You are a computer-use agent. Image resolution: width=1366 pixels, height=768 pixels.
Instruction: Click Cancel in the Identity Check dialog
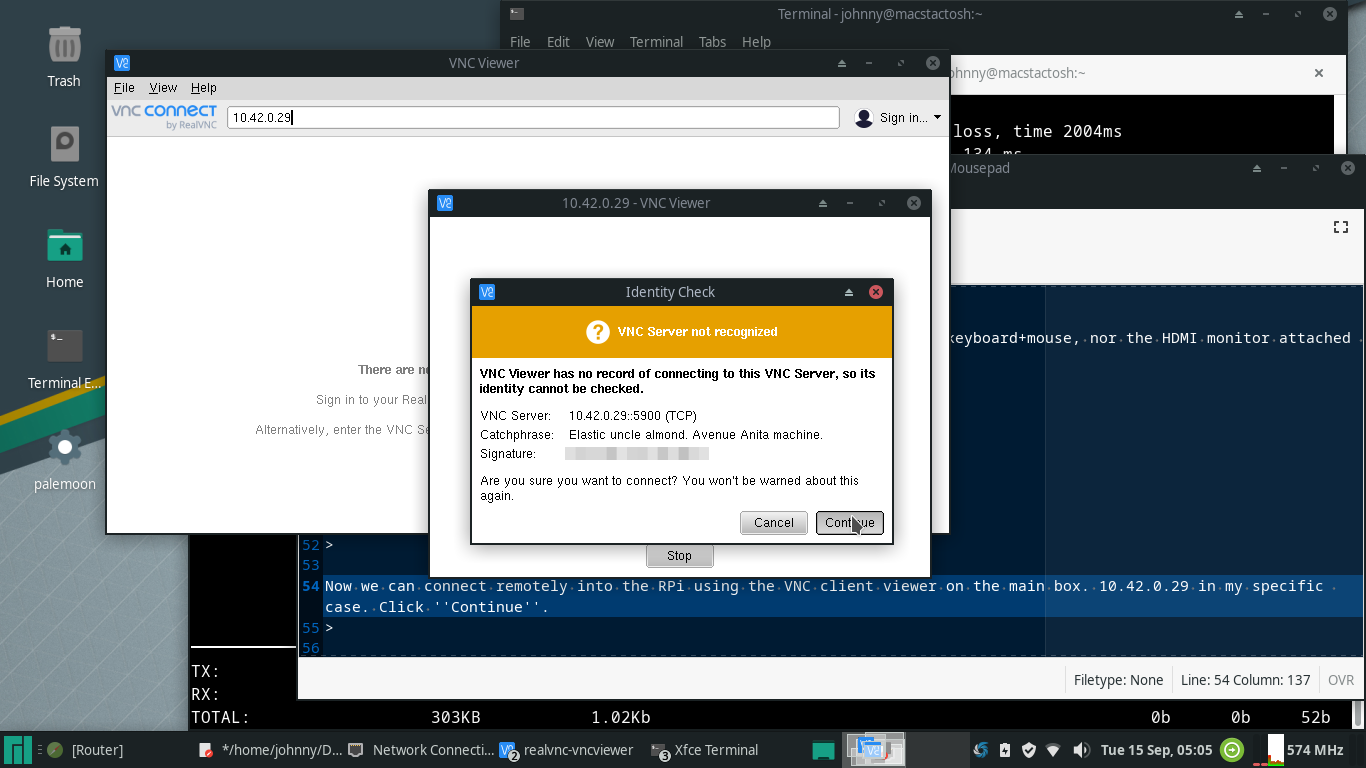point(774,523)
